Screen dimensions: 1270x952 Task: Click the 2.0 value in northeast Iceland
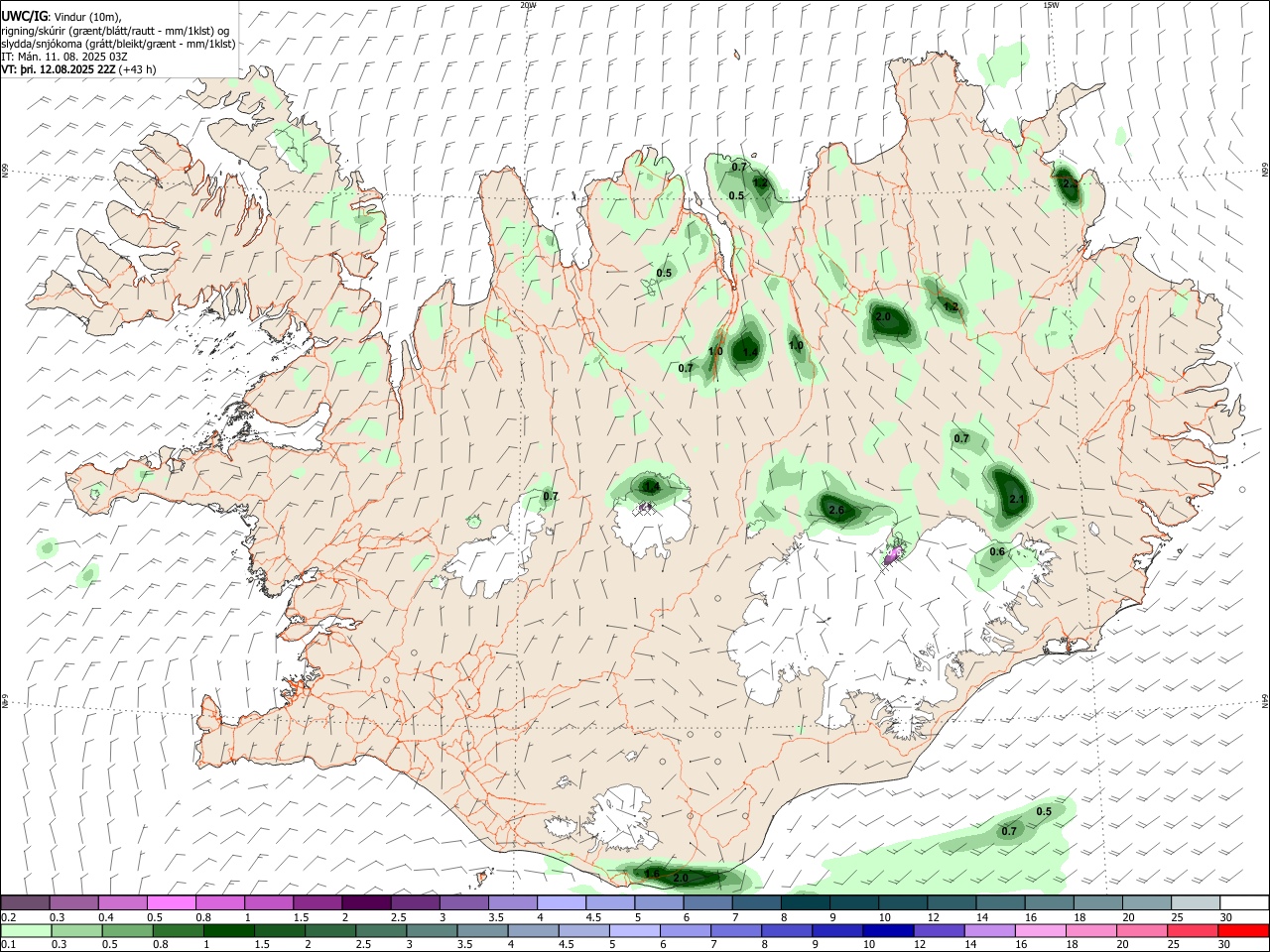point(882,317)
